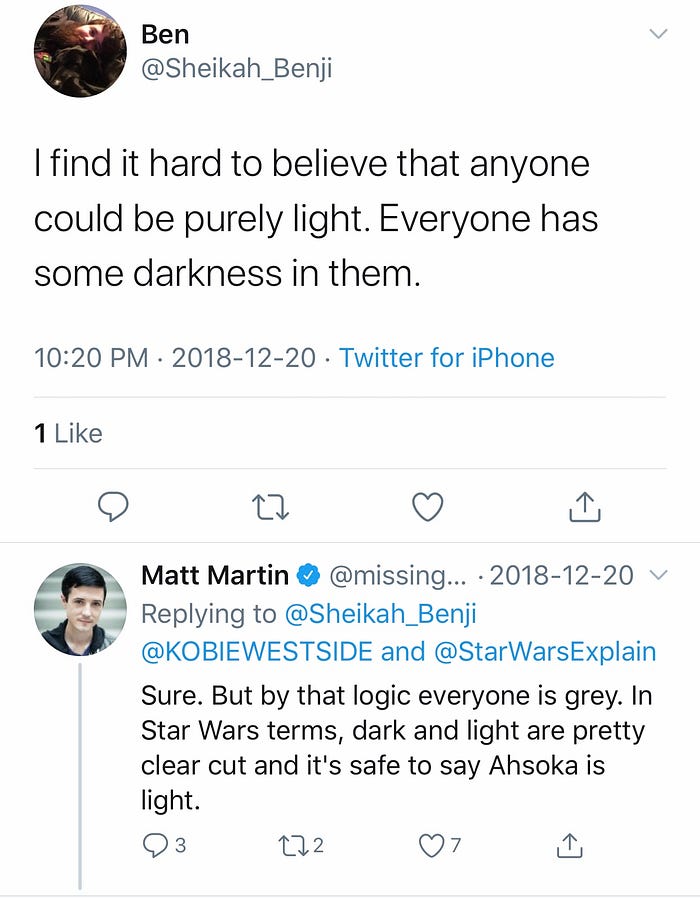Visit @StarWarsExplain profile link
This screenshot has height=898, width=700.
(x=547, y=651)
